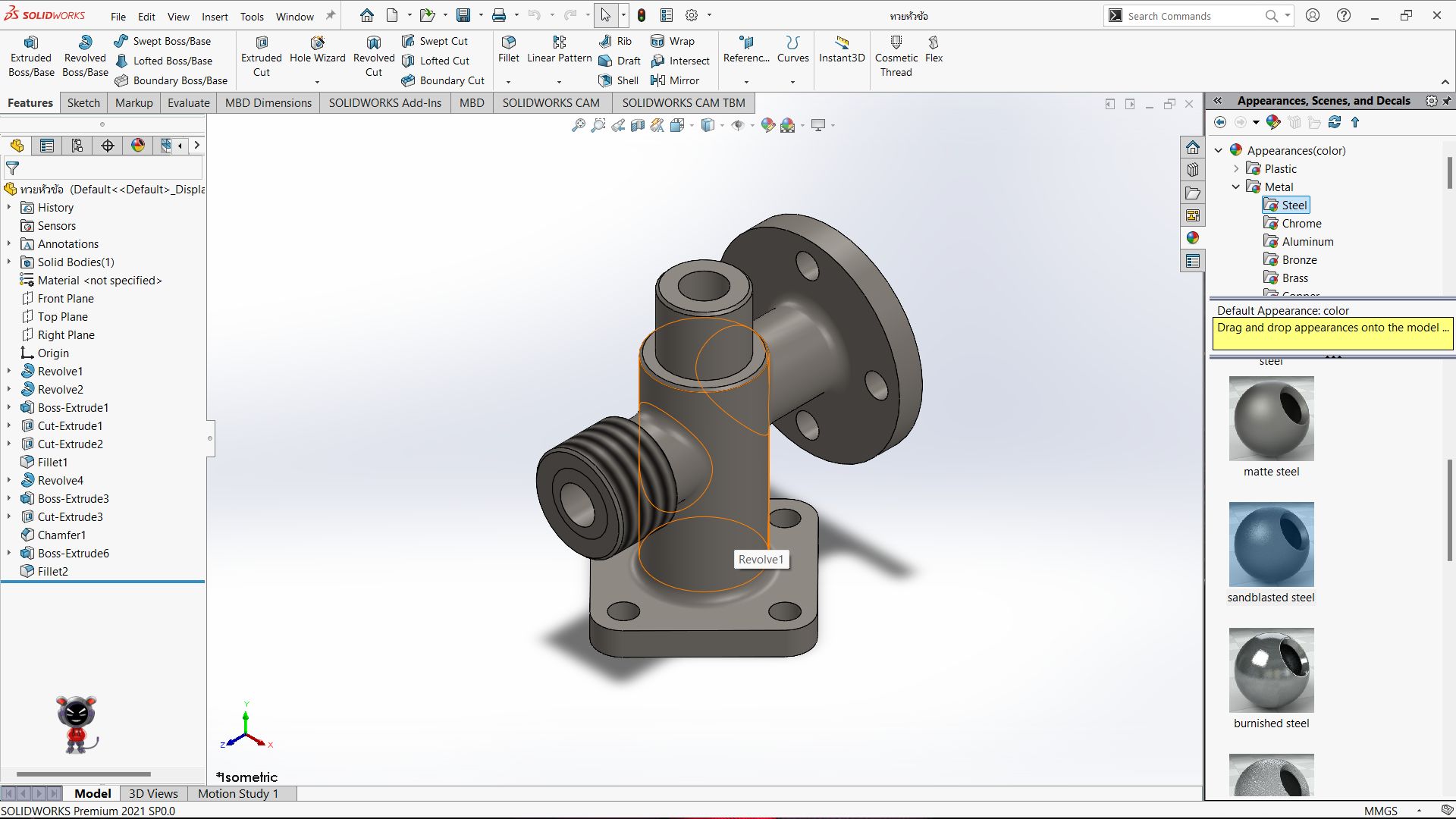
Task: Activate the Fillet tool
Action: click(509, 49)
